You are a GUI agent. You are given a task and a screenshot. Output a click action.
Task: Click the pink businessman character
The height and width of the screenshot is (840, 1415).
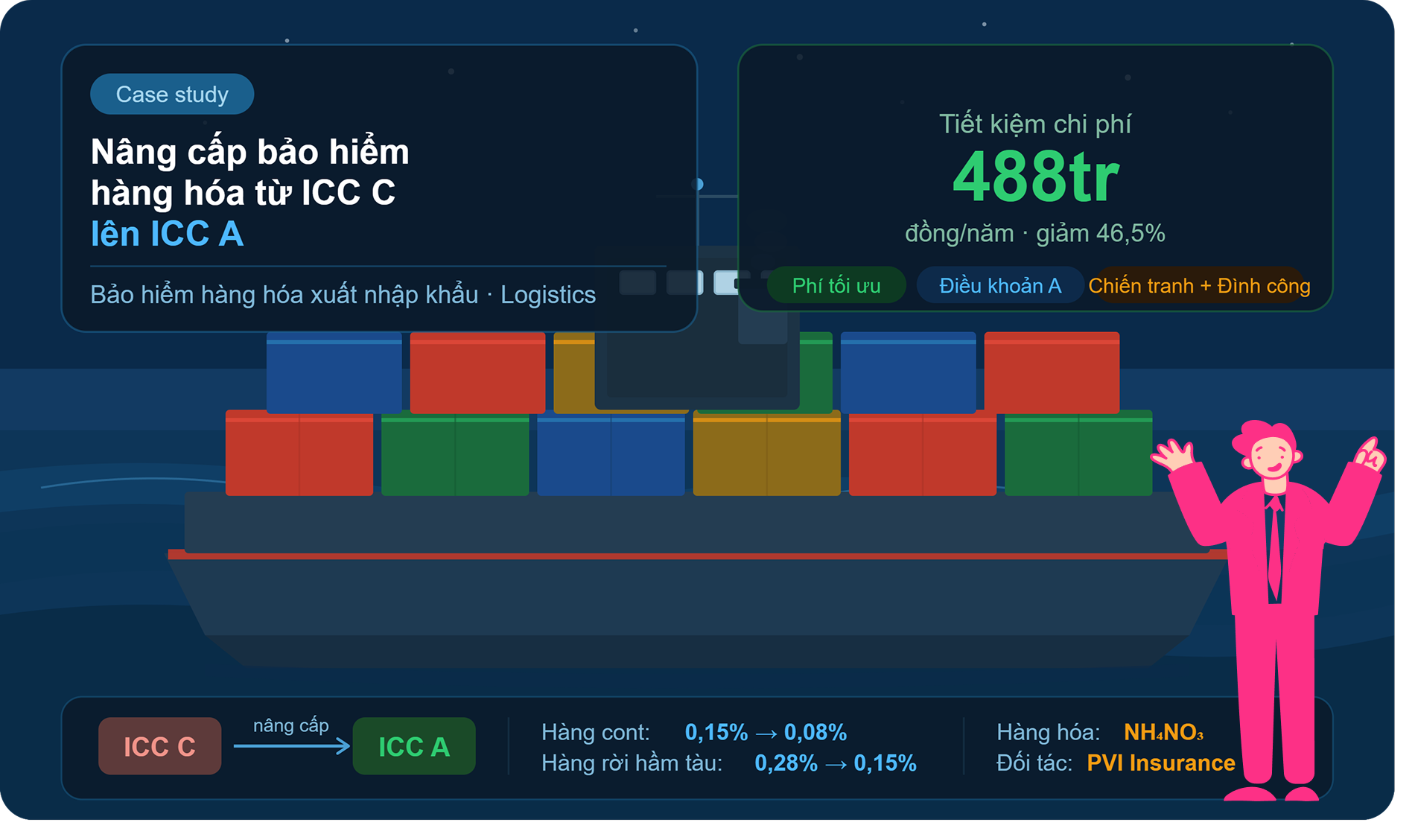click(x=1271, y=611)
